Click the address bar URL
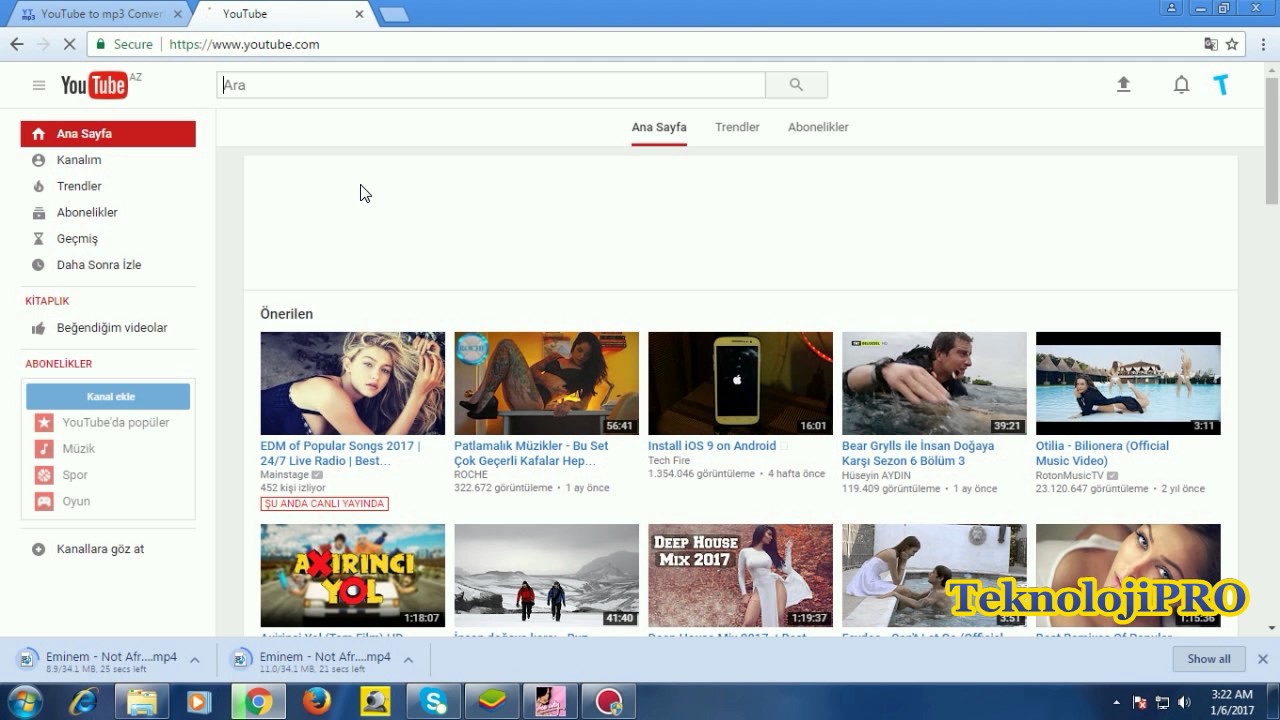1280x720 pixels. (244, 44)
